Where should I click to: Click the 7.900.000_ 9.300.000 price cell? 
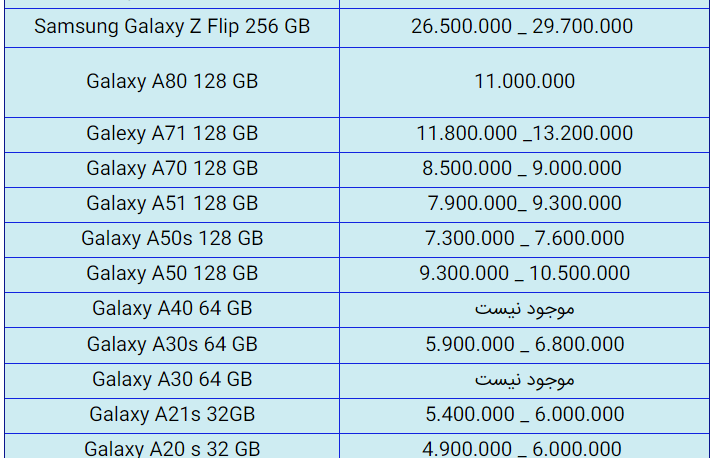coord(524,203)
